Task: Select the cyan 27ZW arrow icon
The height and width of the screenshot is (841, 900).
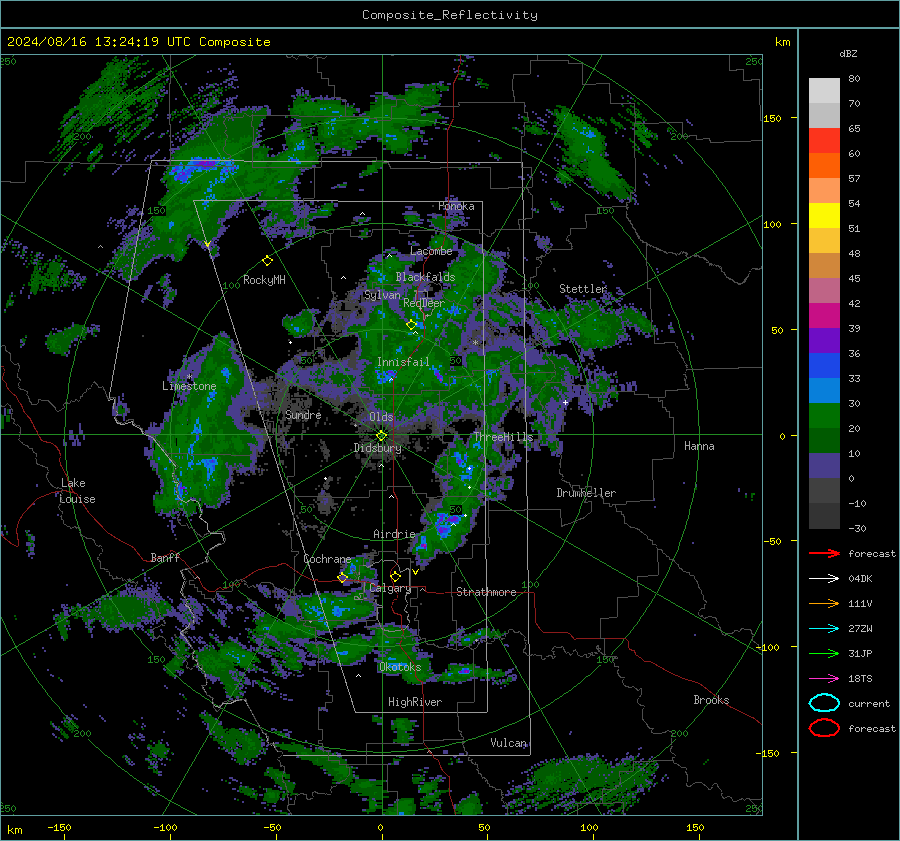Action: pyautogui.click(x=824, y=629)
